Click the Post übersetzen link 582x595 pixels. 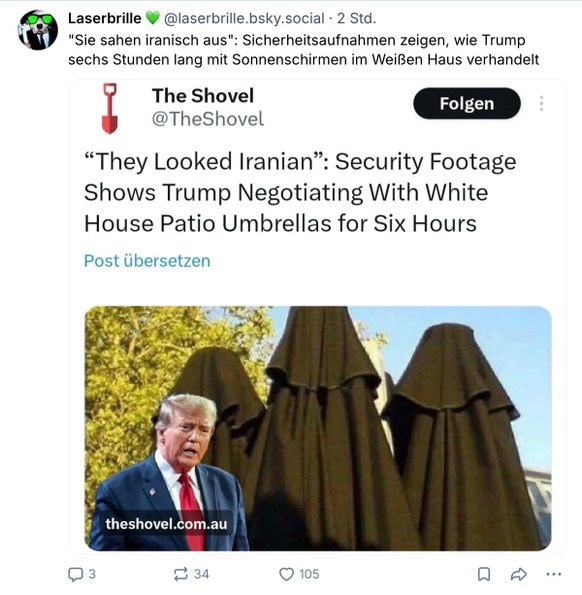tap(147, 261)
